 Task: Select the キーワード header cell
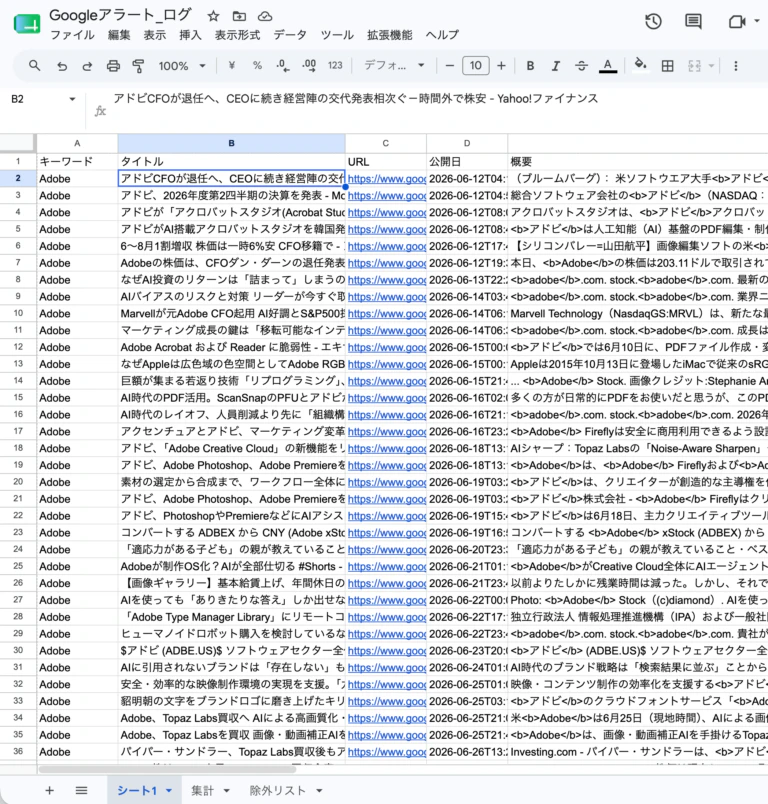click(77, 162)
